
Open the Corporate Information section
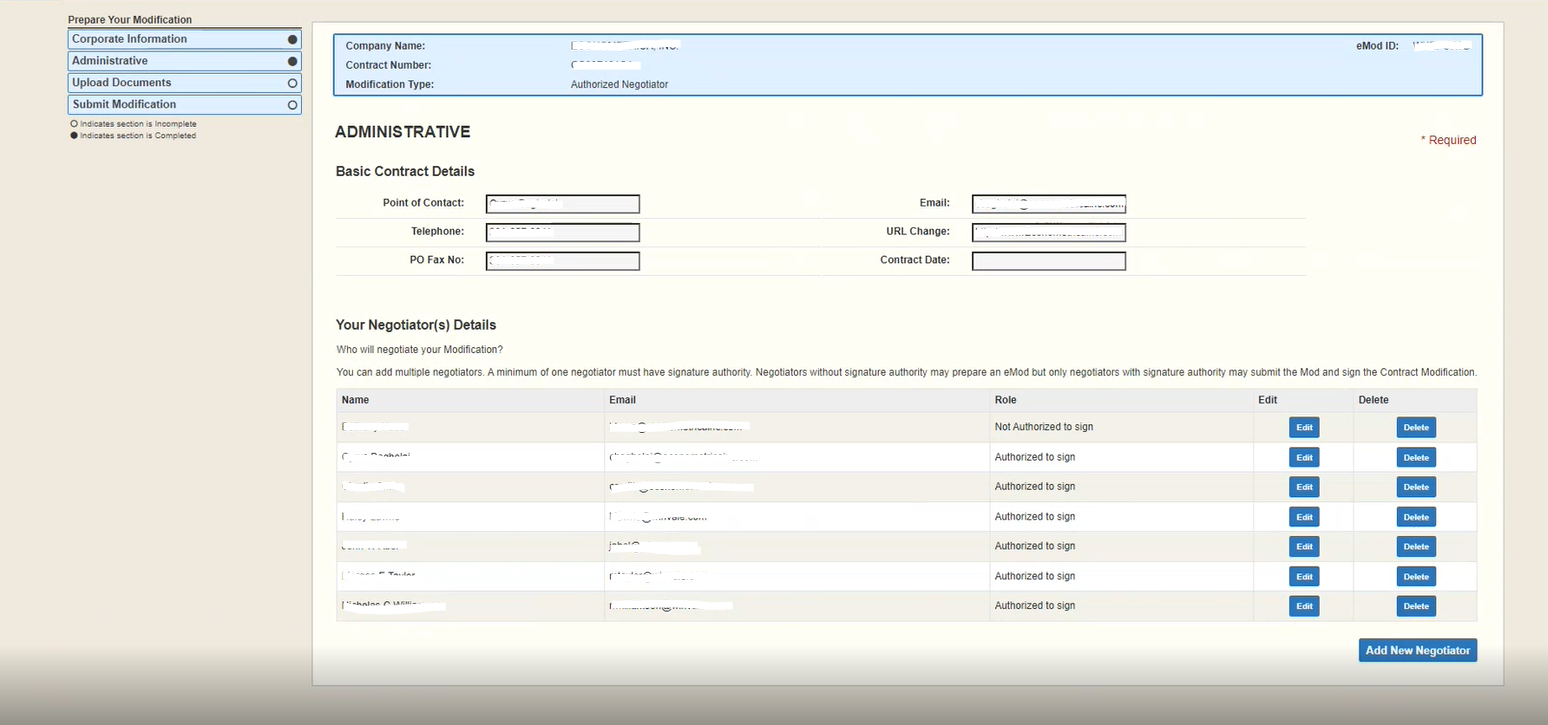150,39
